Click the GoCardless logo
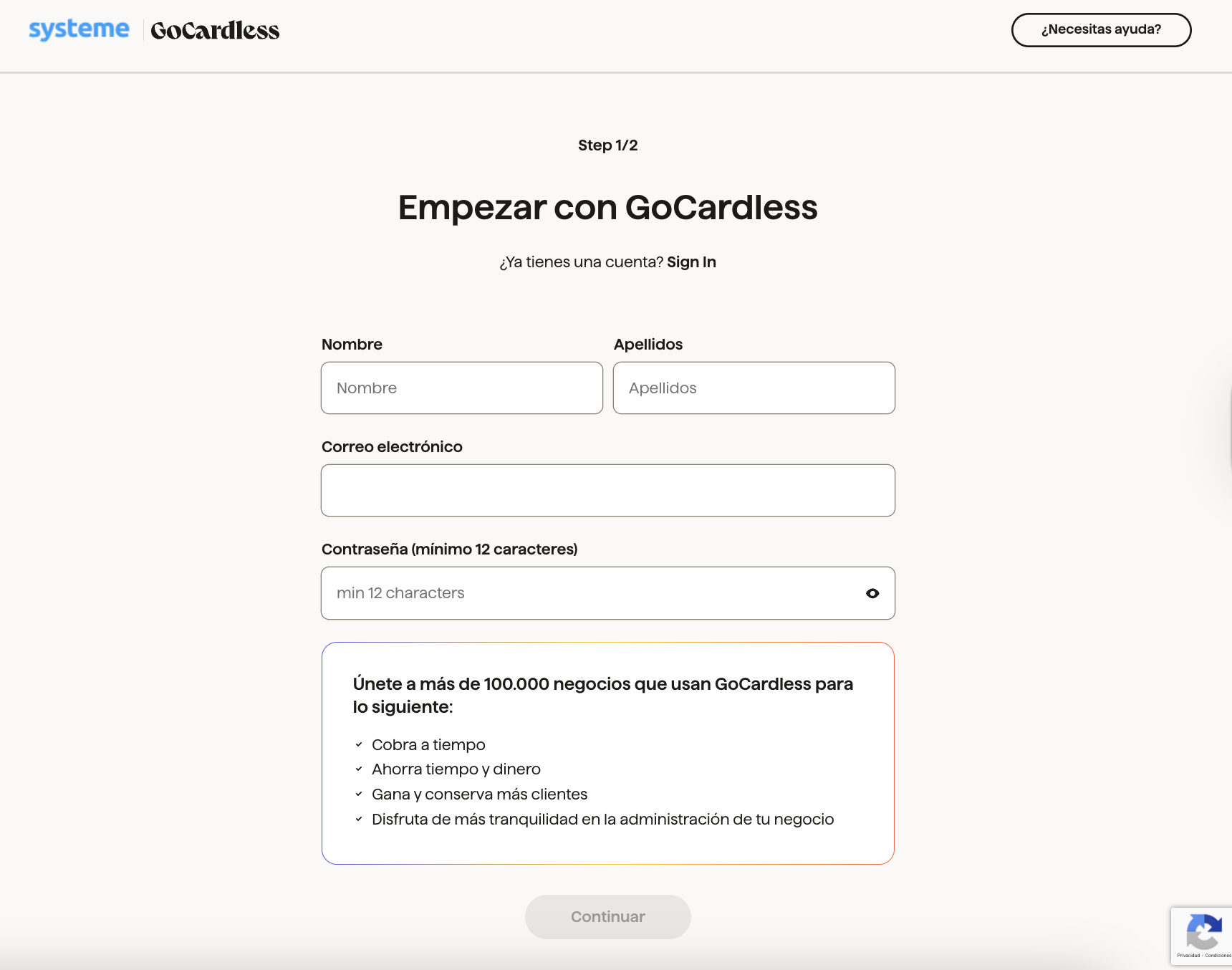The height and width of the screenshot is (970, 1232). (x=215, y=30)
